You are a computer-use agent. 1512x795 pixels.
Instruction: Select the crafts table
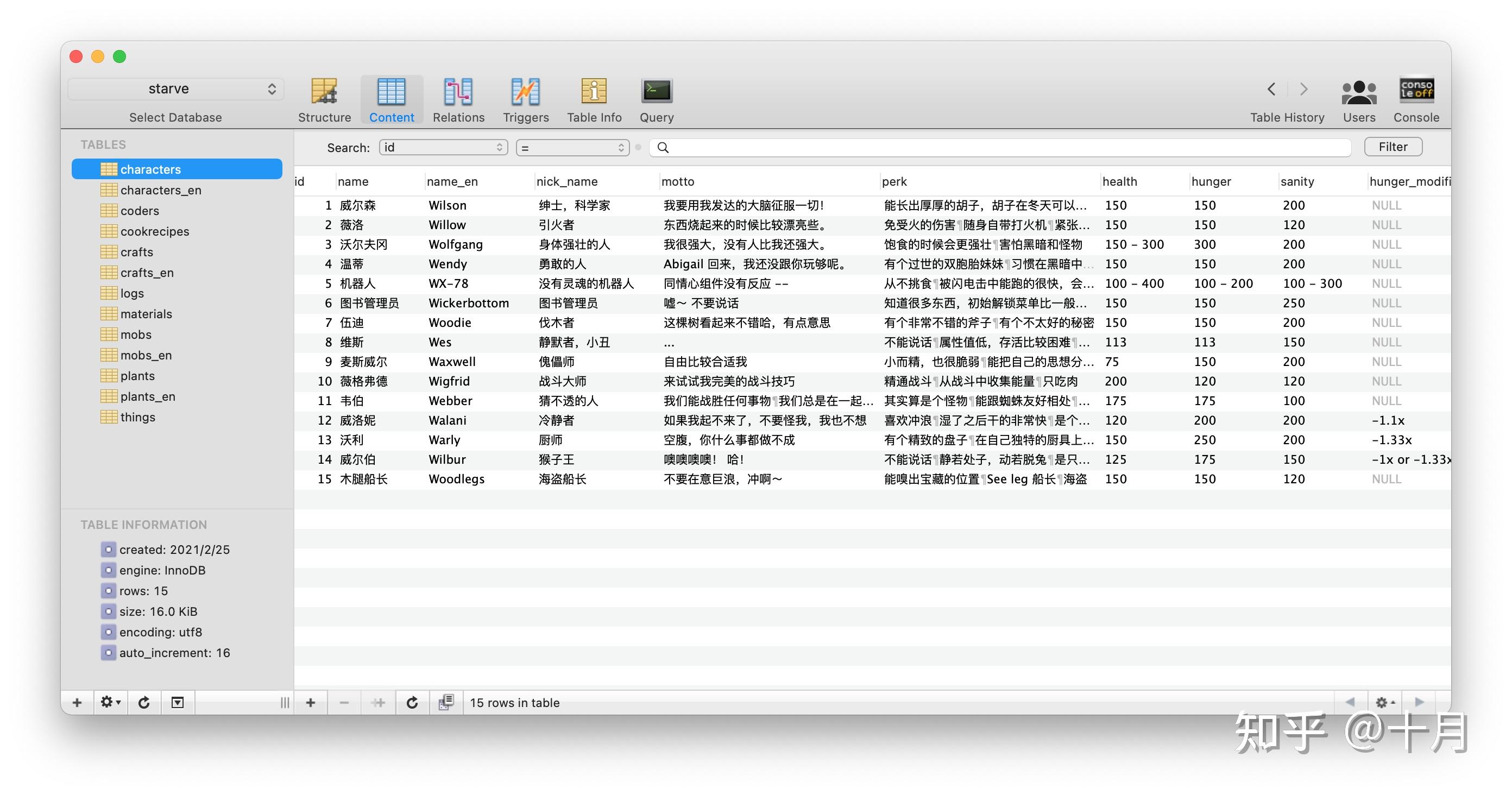coord(177,252)
